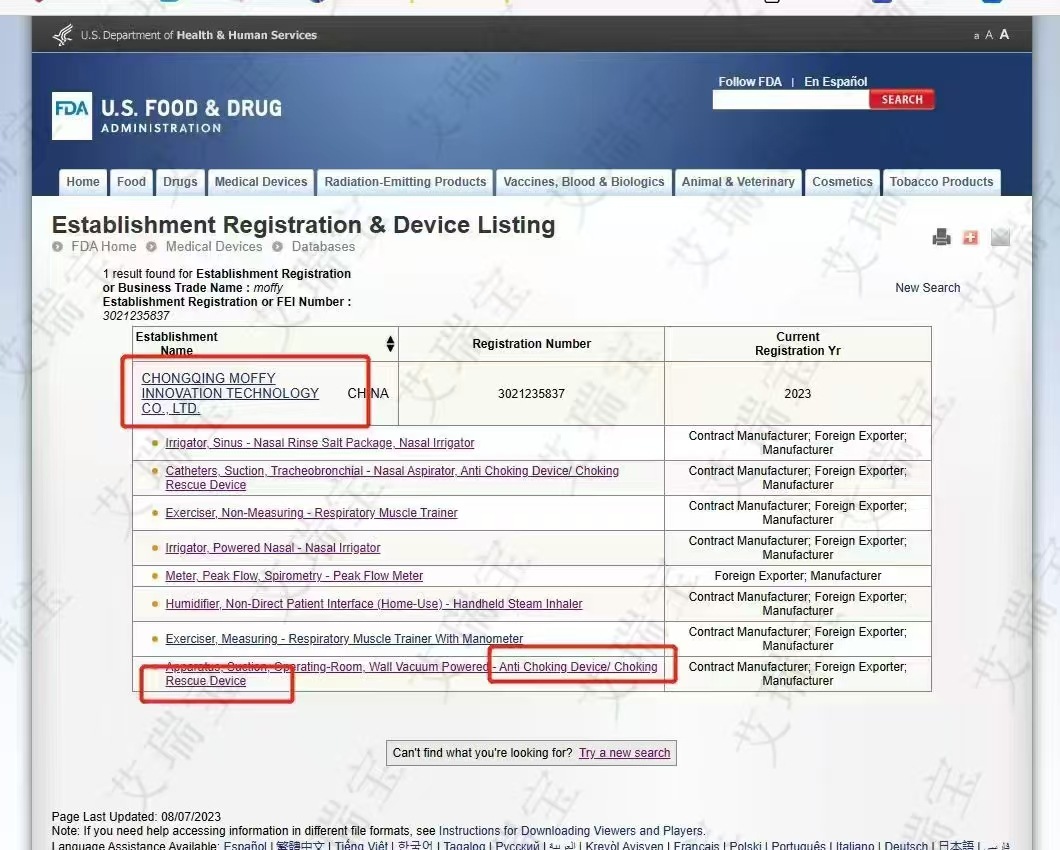Switch to En Español
This screenshot has height=850, width=1060.
(x=836, y=82)
